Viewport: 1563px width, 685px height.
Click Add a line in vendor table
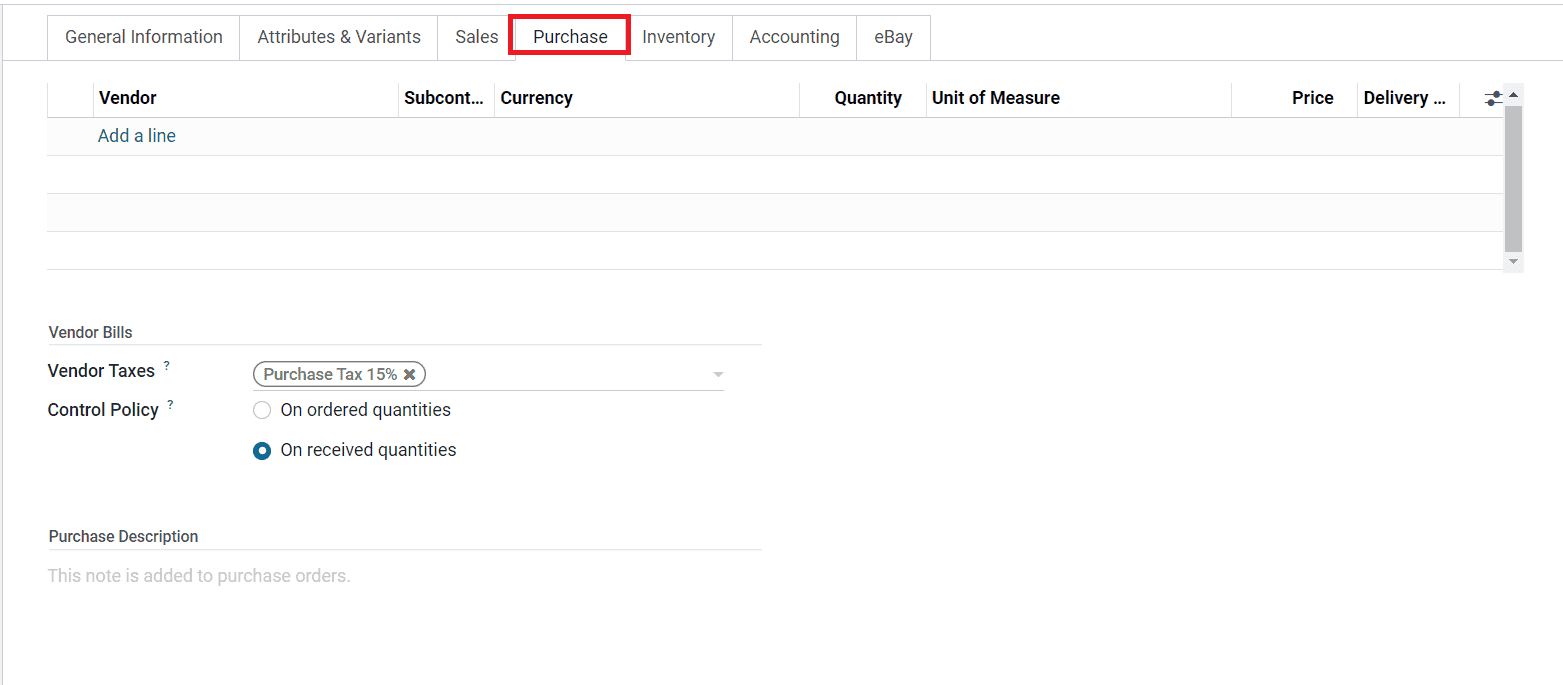click(x=137, y=136)
